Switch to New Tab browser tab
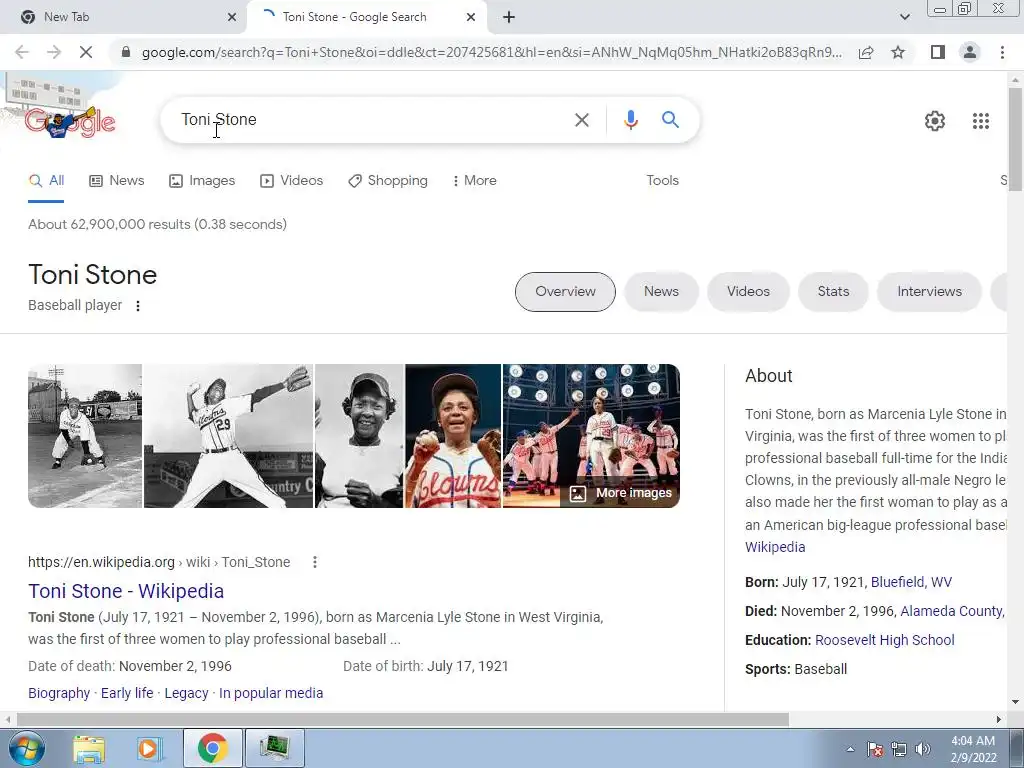 pyautogui.click(x=124, y=18)
